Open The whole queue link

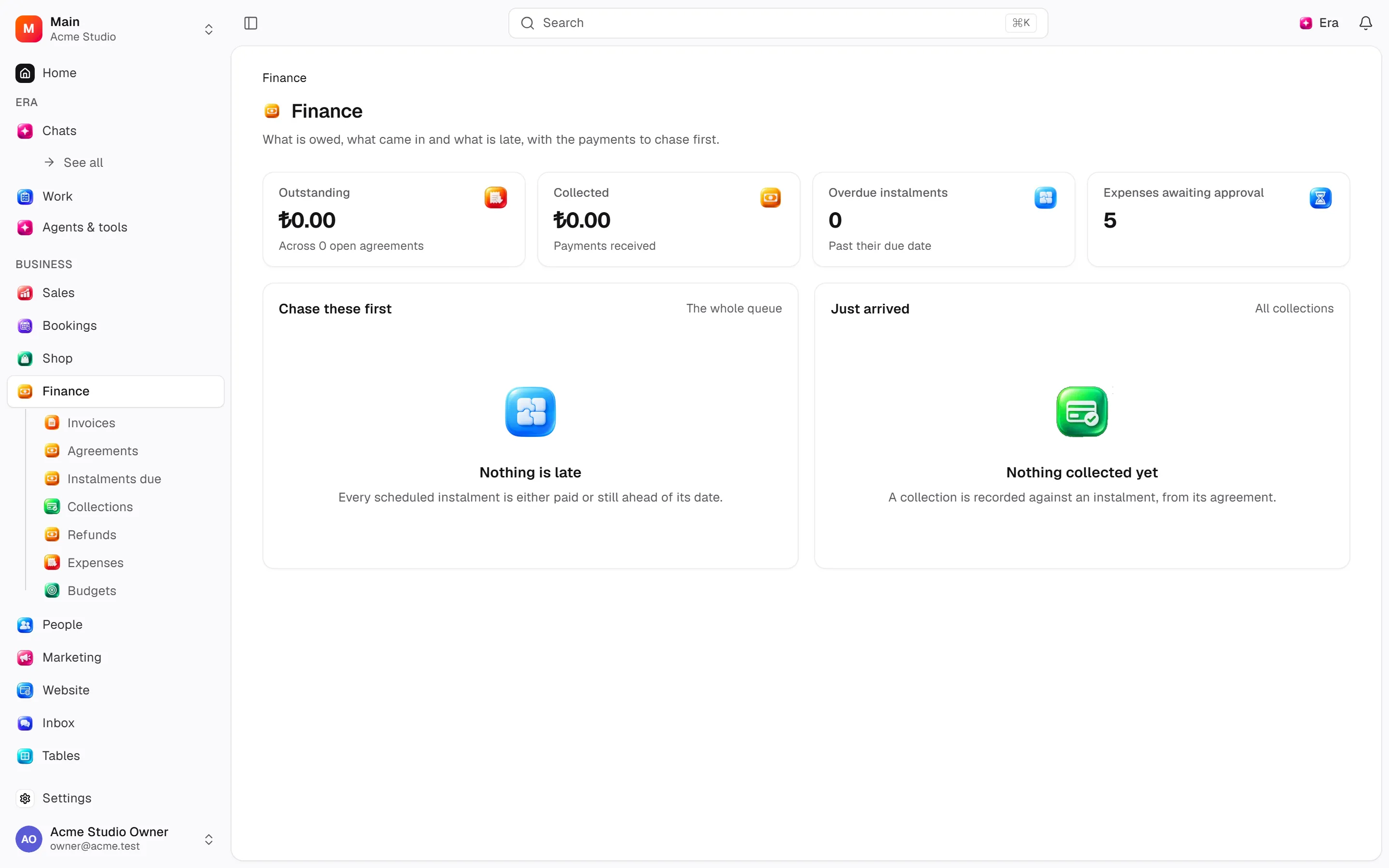[x=734, y=308]
